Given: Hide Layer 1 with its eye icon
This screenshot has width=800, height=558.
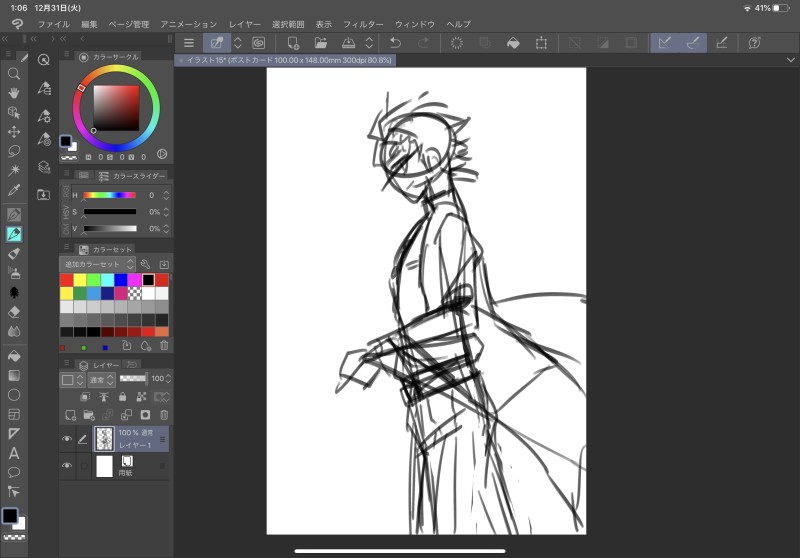Looking at the screenshot, I should [67, 439].
